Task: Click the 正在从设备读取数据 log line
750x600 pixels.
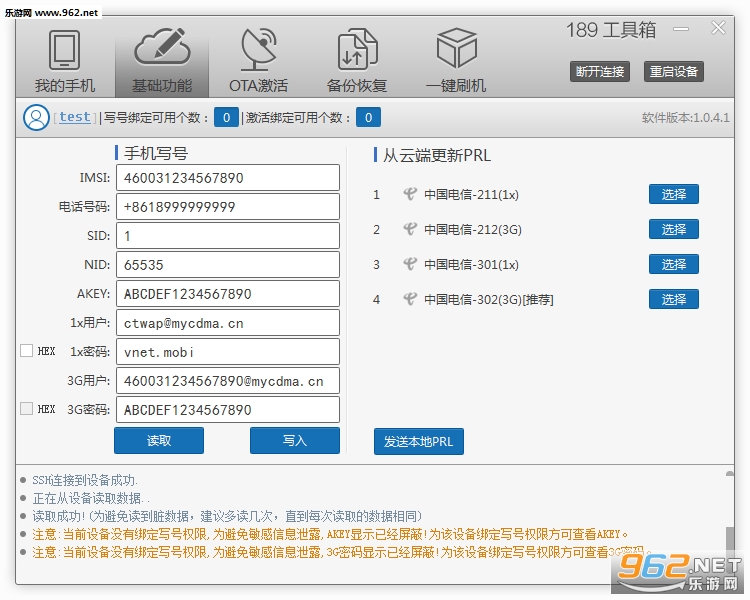Action: pyautogui.click(x=91, y=498)
